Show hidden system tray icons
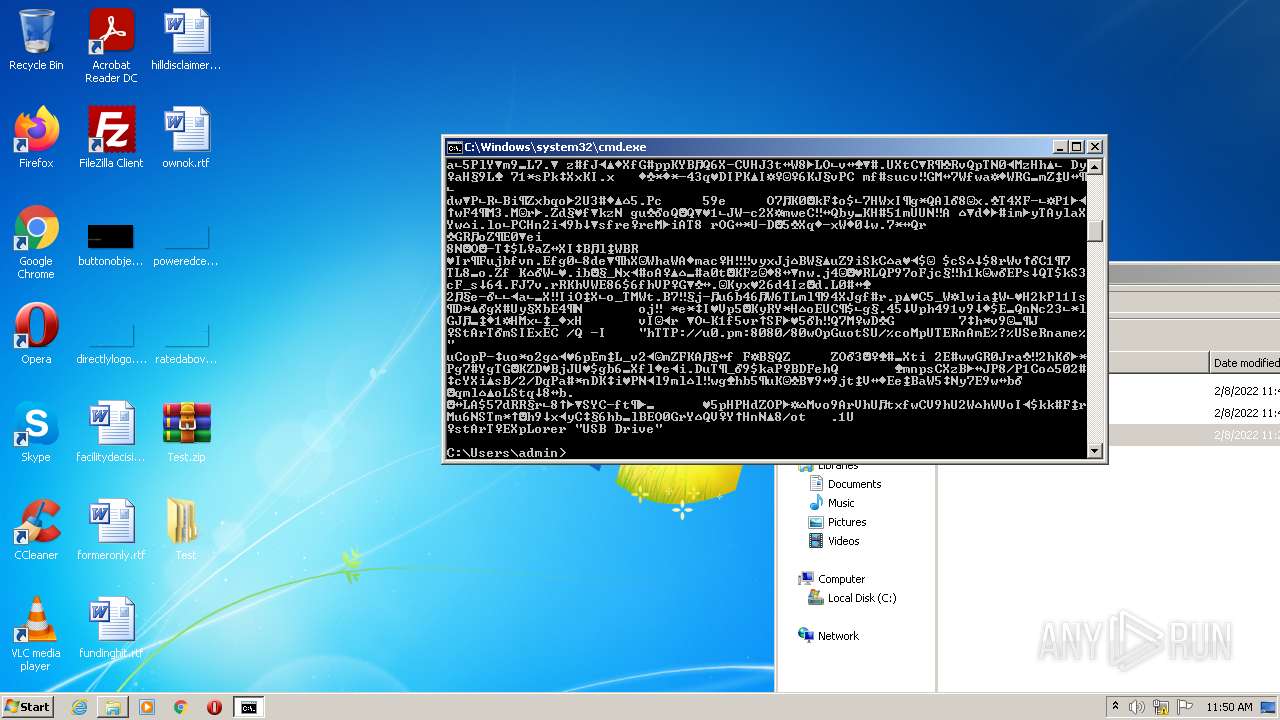The height and width of the screenshot is (720, 1280). click(1115, 707)
